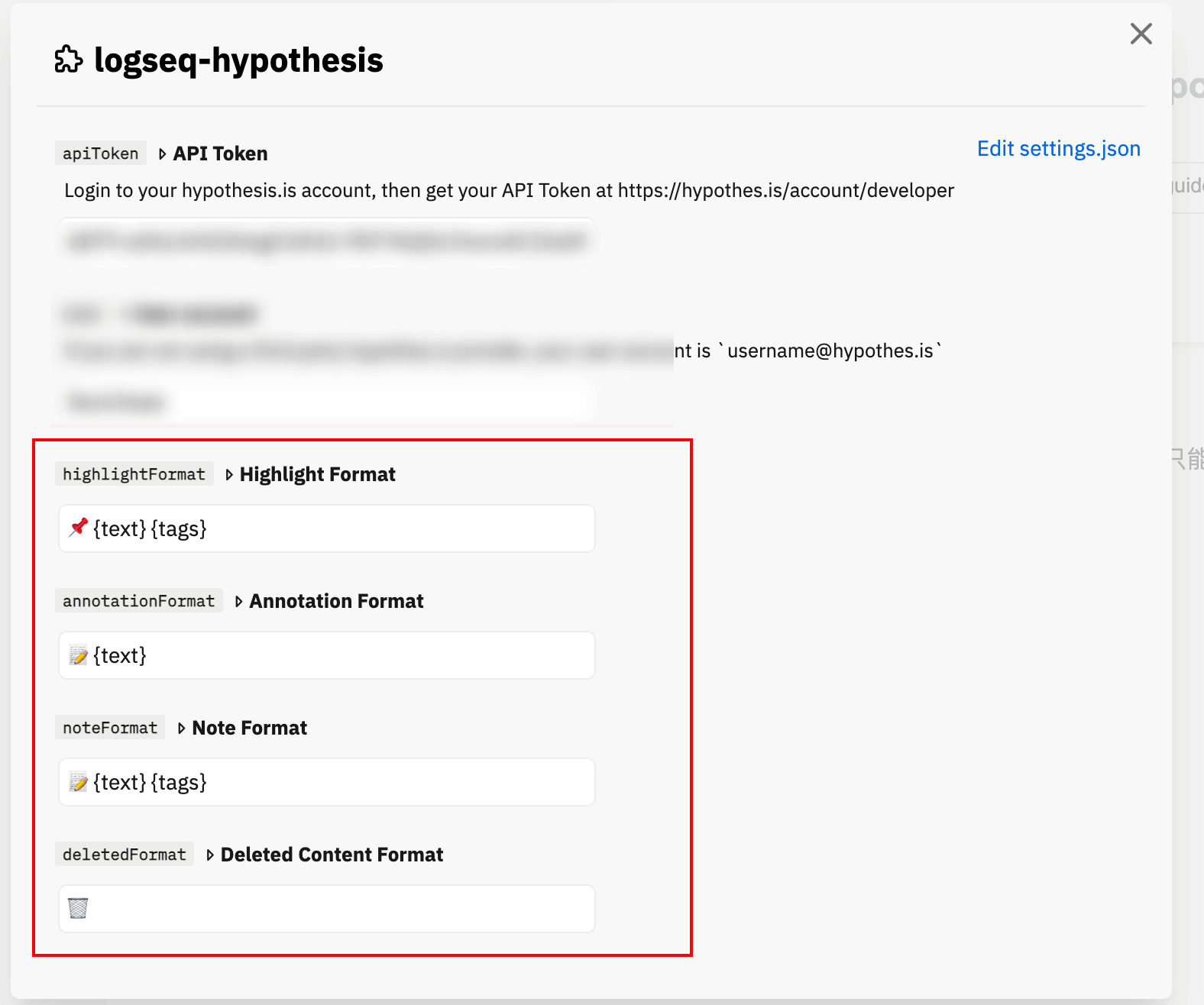Click the plugin puzzle-piece icon beside logseq-hypothesis
Image resolution: width=1204 pixels, height=1005 pixels.
click(x=69, y=60)
